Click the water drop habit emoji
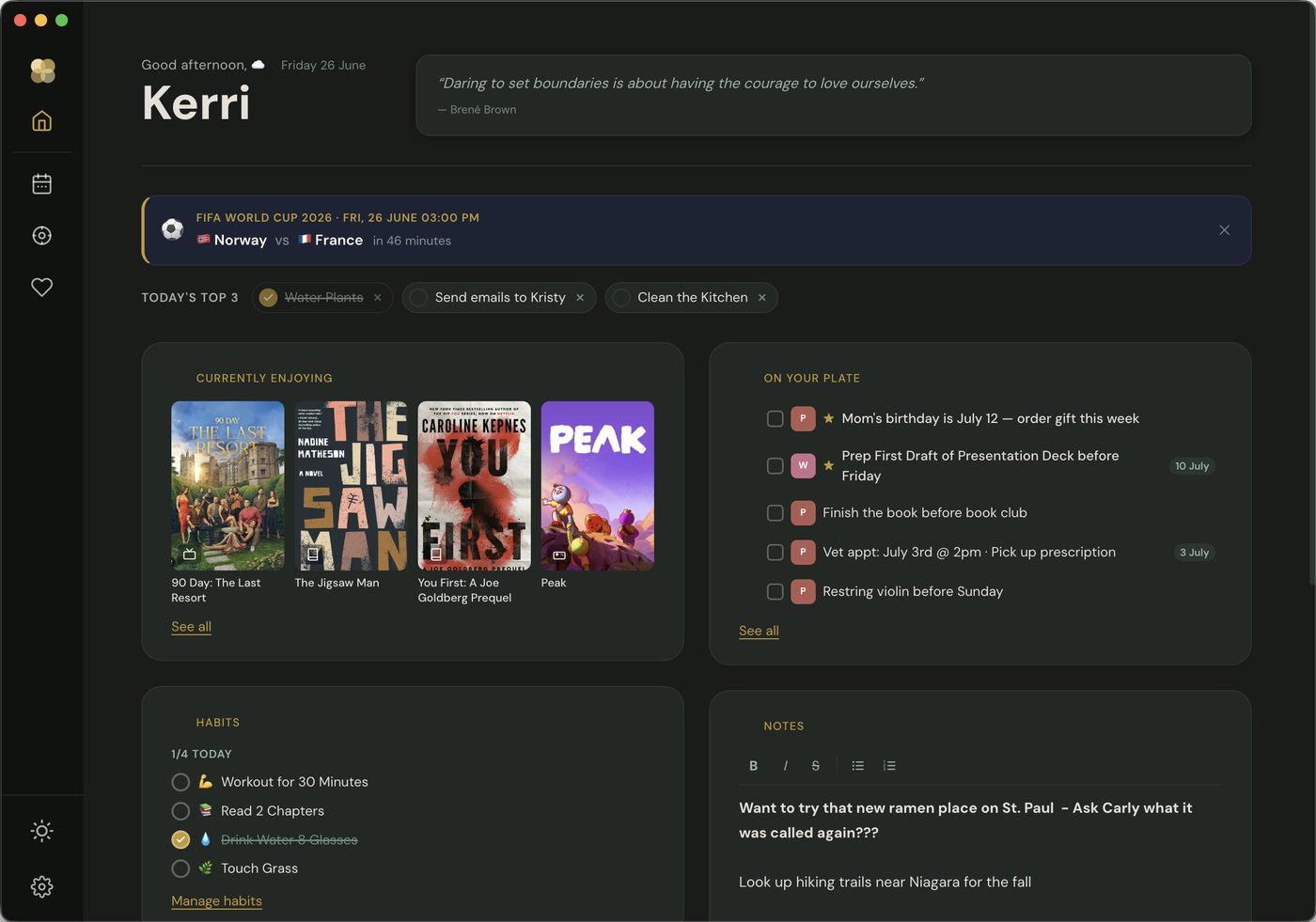1316x922 pixels. [206, 839]
